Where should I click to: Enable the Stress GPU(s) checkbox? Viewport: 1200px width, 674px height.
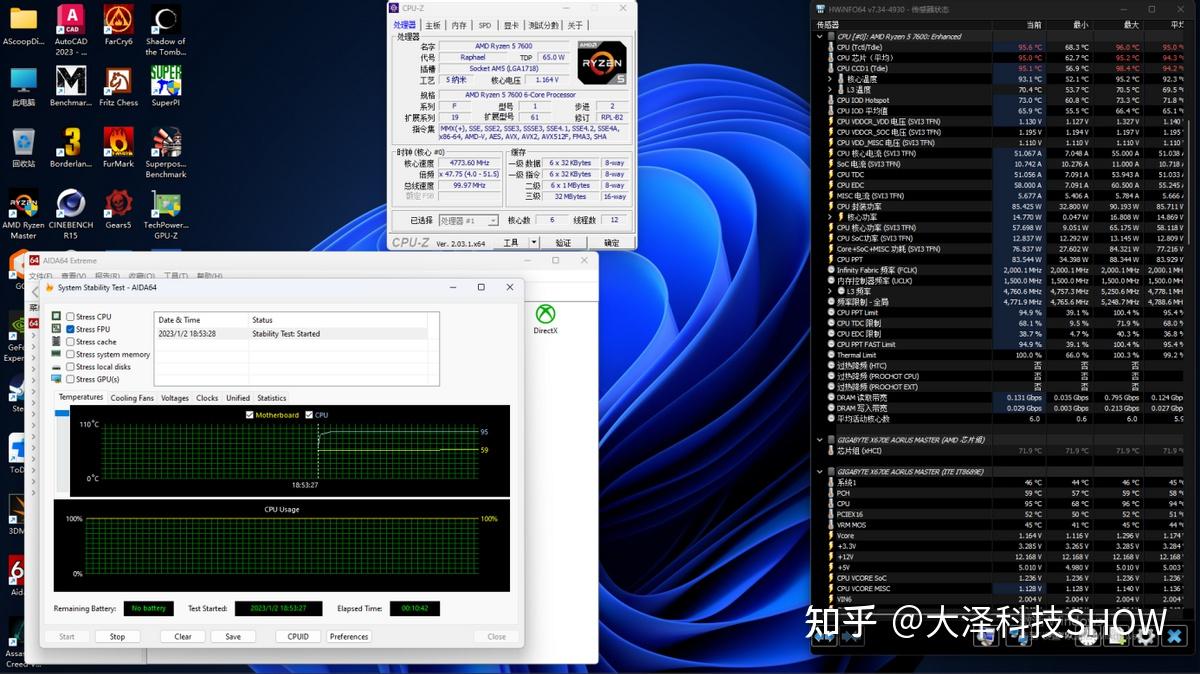tap(70, 379)
